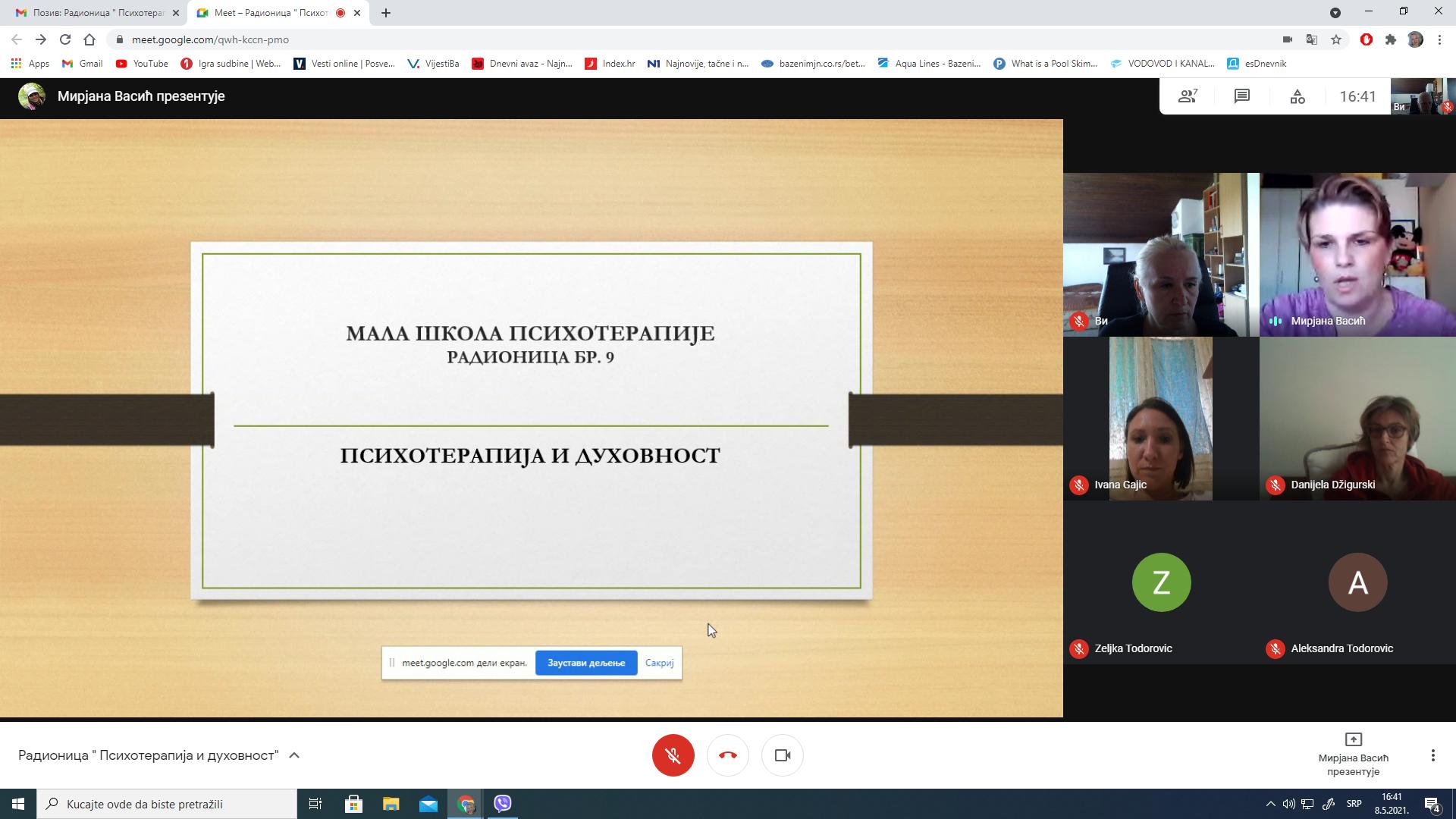This screenshot has height=819, width=1456.
Task: Bookmark this page with the star icon
Action: tap(1336, 39)
